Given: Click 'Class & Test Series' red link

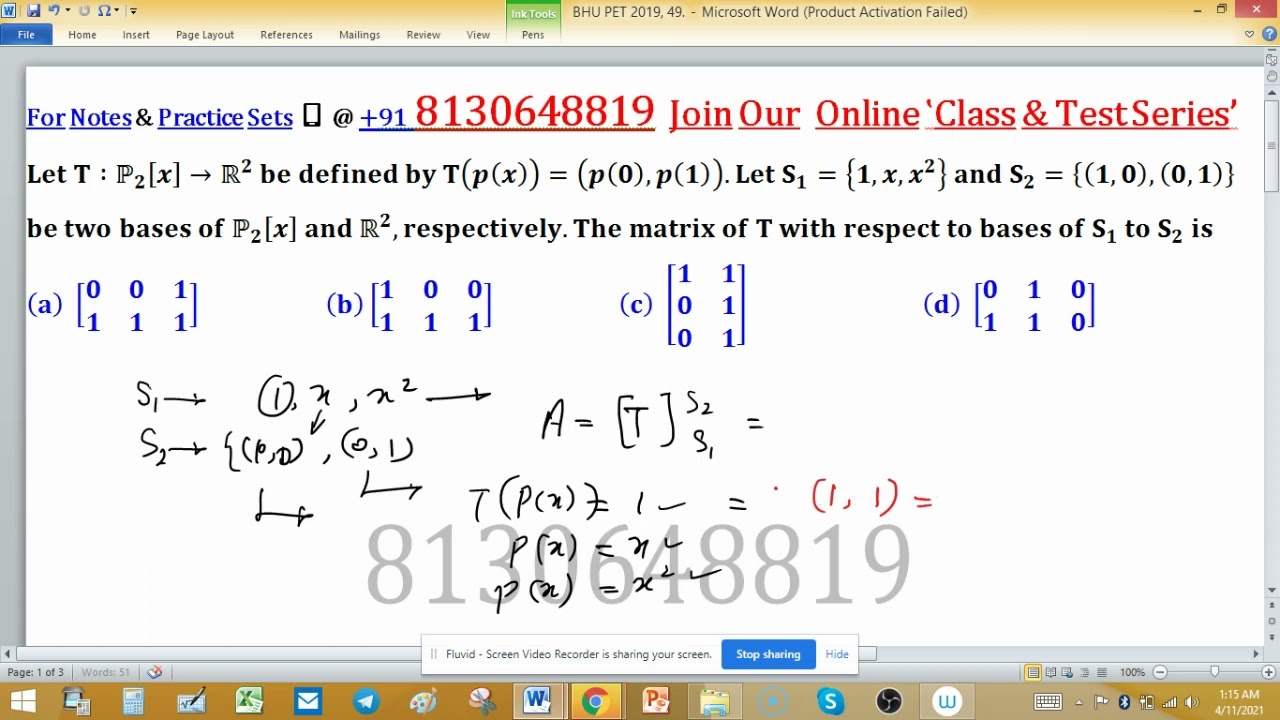Looking at the screenshot, I should 1083,113.
